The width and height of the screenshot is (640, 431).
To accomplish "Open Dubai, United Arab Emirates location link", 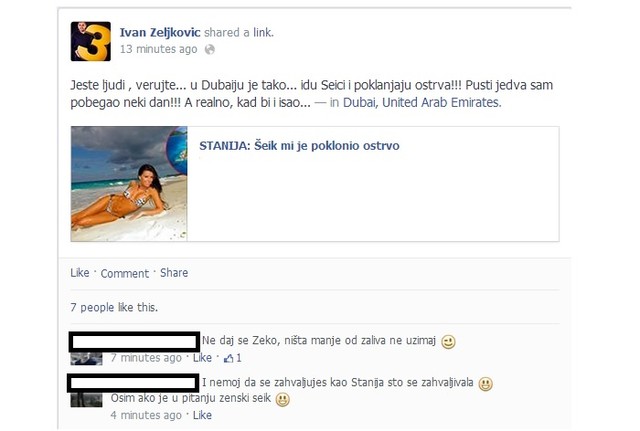I will [x=422, y=102].
